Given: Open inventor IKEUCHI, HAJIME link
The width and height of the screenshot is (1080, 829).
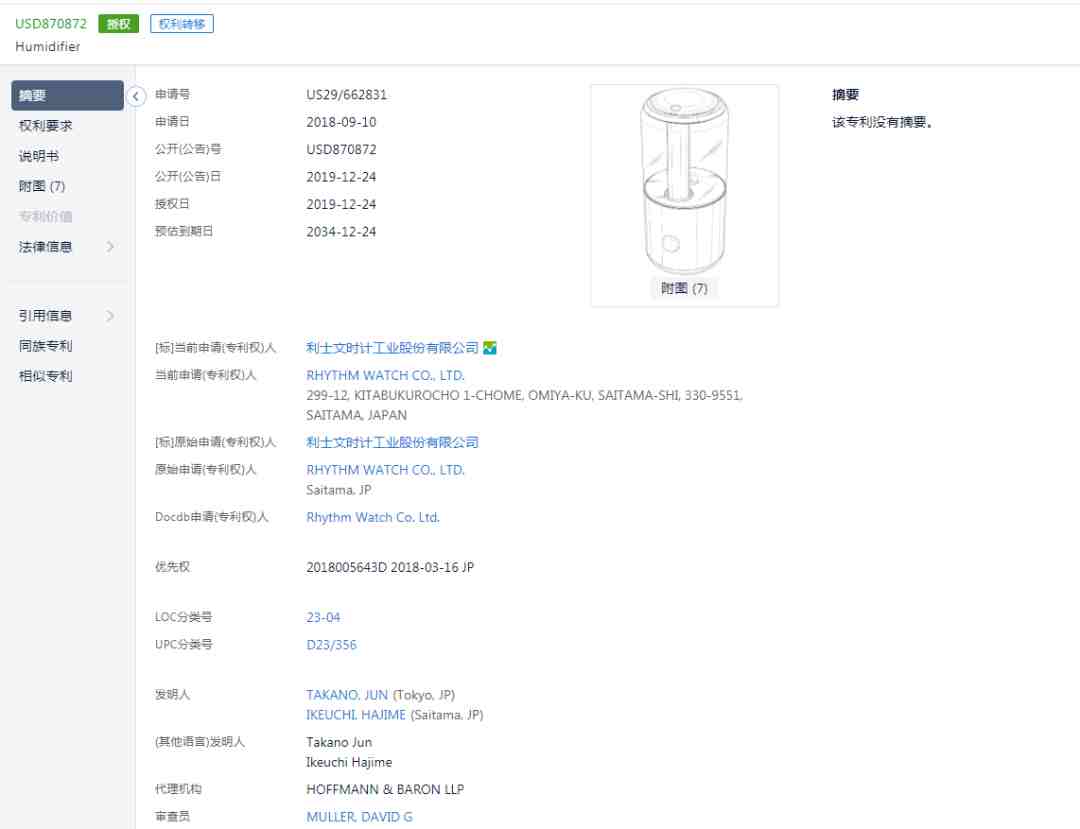Looking at the screenshot, I should click(x=356, y=715).
